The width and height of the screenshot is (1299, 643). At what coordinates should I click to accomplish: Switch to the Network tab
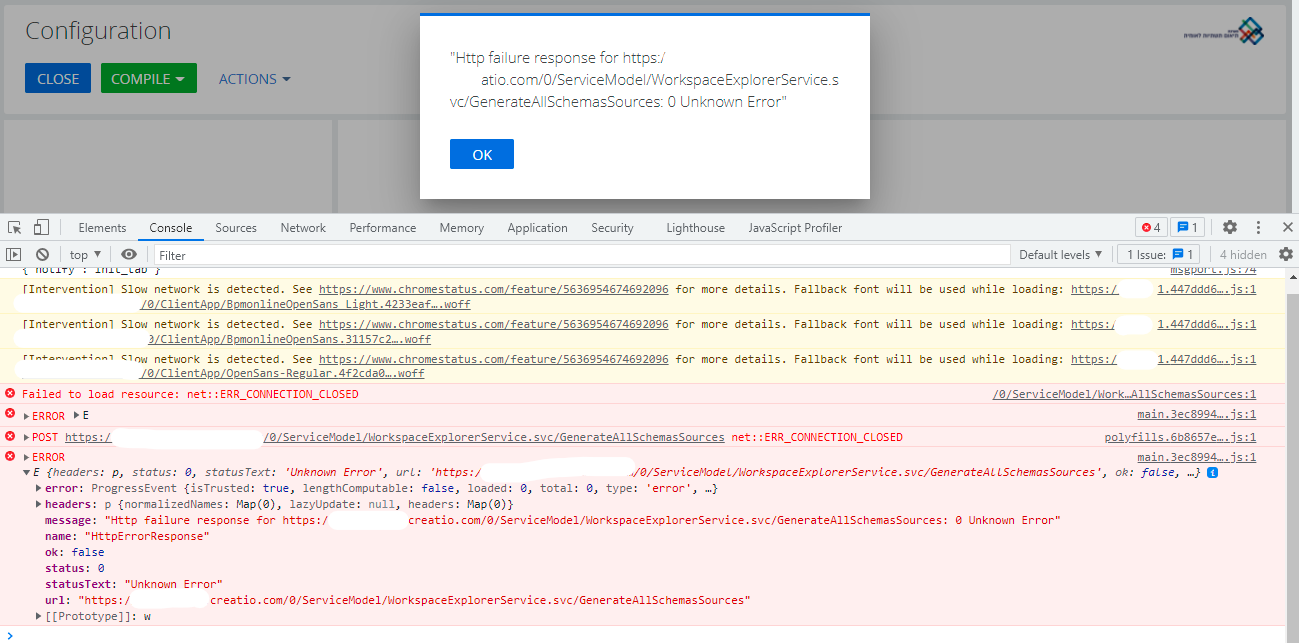(303, 227)
